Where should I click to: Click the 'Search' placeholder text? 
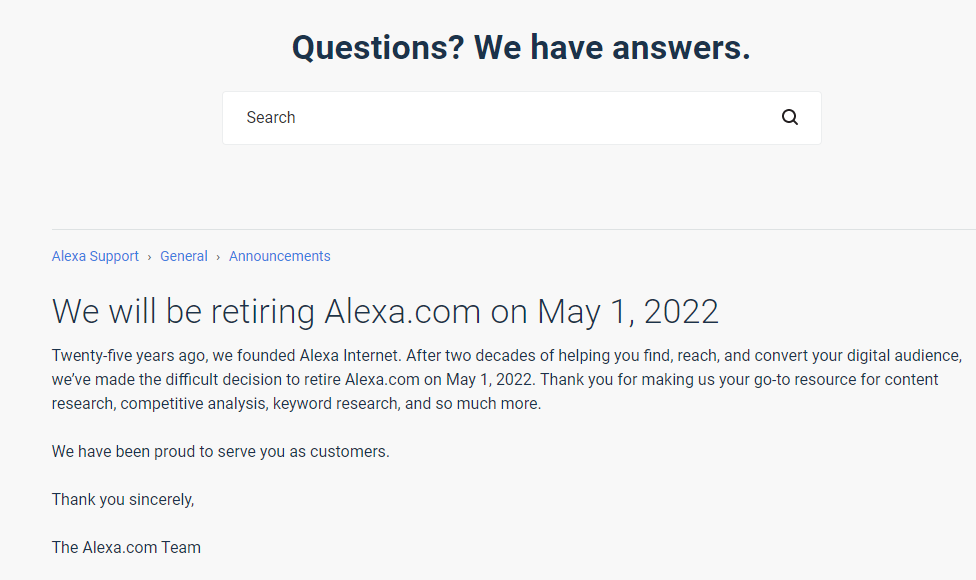tap(271, 118)
